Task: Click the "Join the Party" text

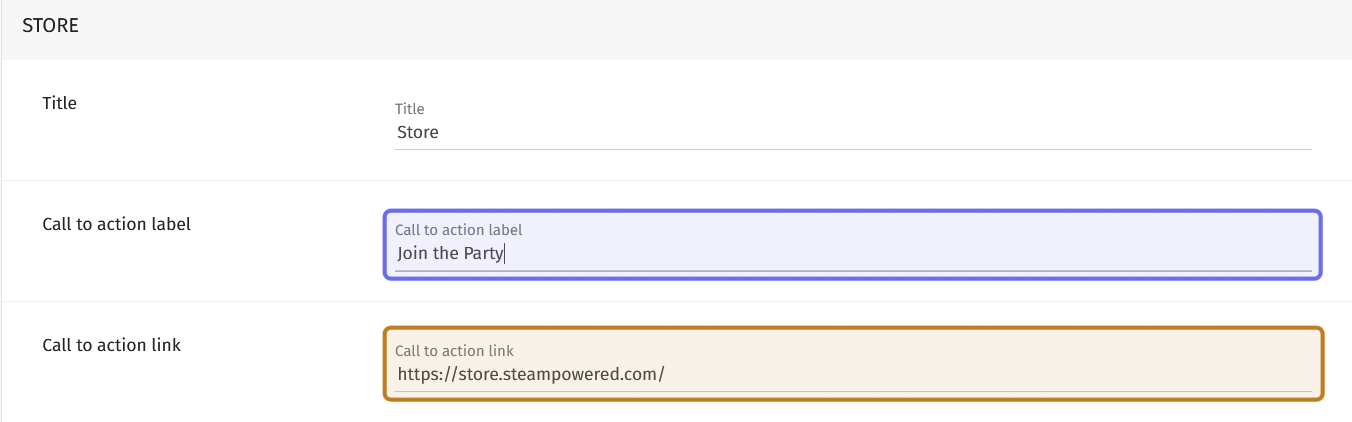Action: point(450,253)
